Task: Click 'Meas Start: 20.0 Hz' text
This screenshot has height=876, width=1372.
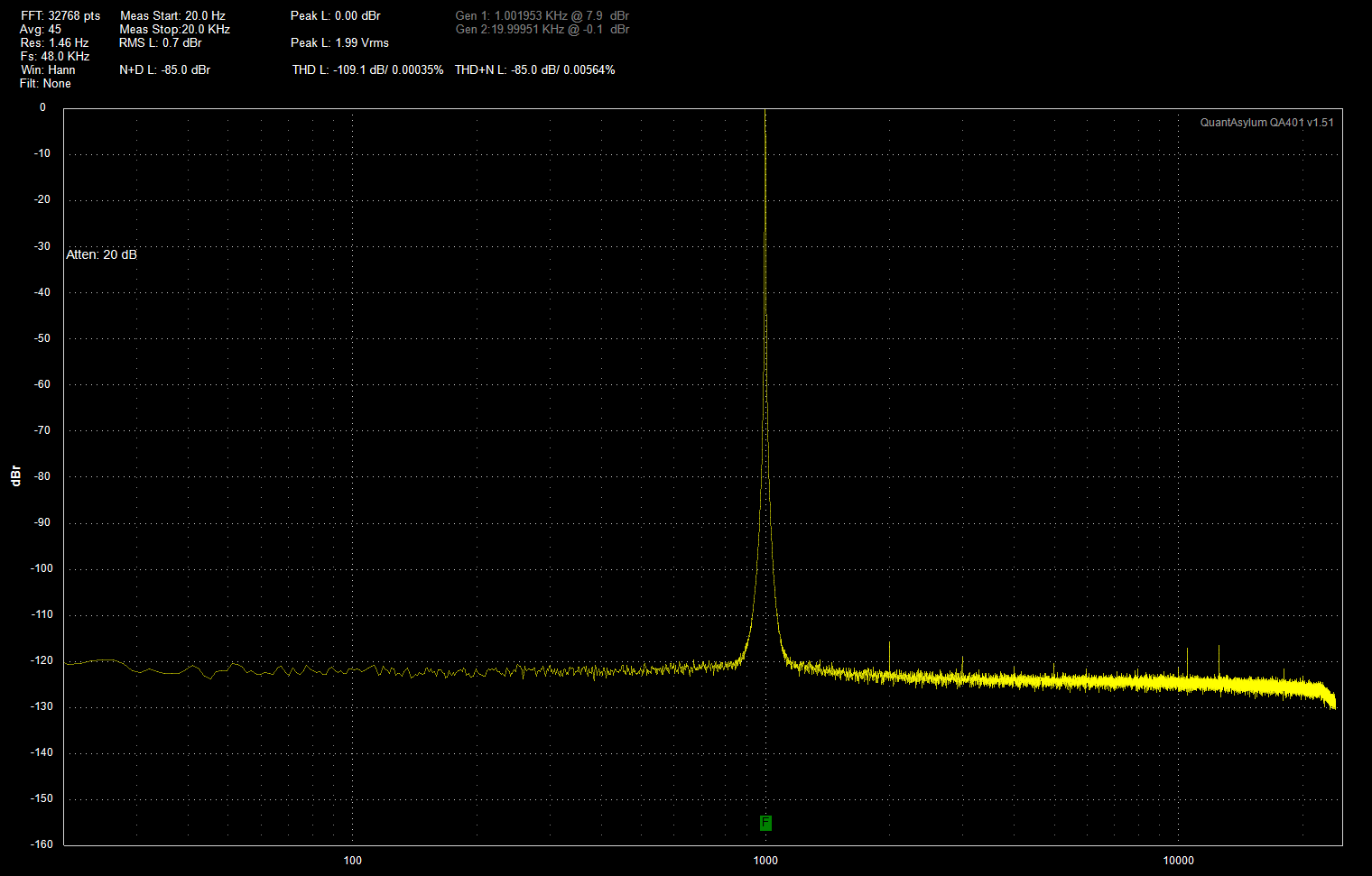Action: click(172, 15)
